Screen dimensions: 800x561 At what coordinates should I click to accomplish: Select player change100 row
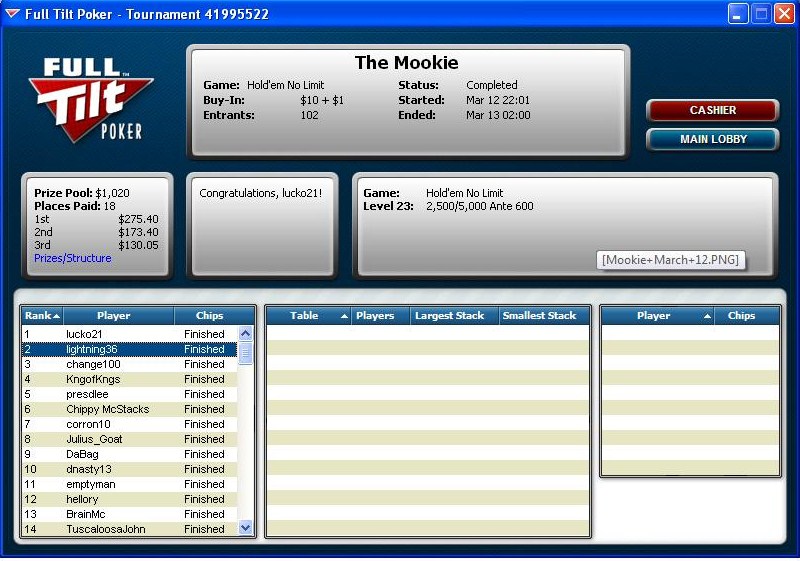(130, 364)
